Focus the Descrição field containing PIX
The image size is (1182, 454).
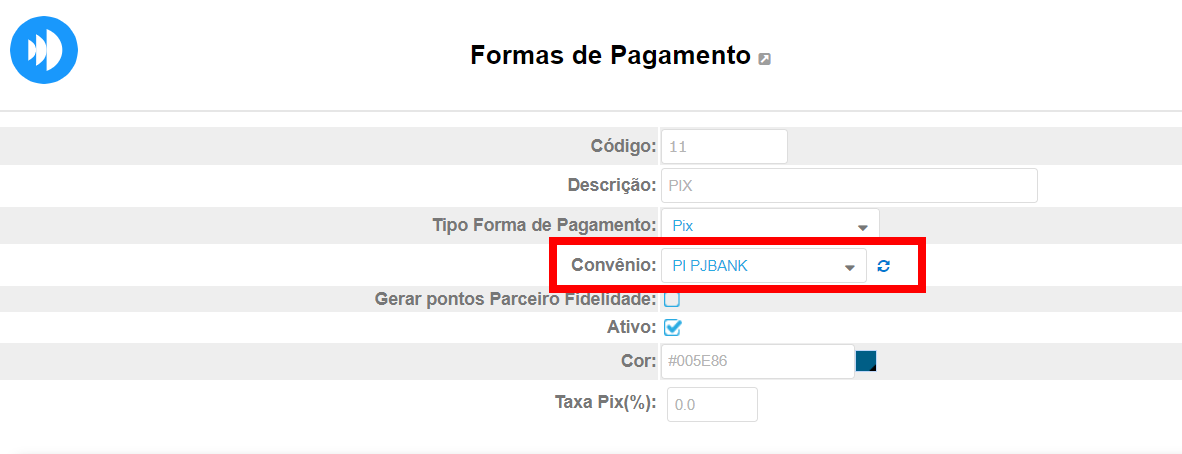848,186
